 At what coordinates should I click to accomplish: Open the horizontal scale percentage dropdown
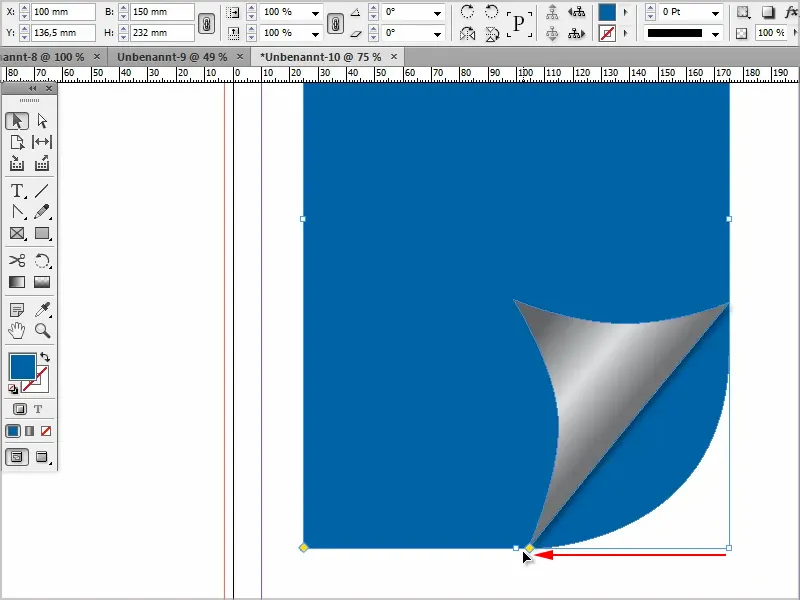tap(315, 12)
